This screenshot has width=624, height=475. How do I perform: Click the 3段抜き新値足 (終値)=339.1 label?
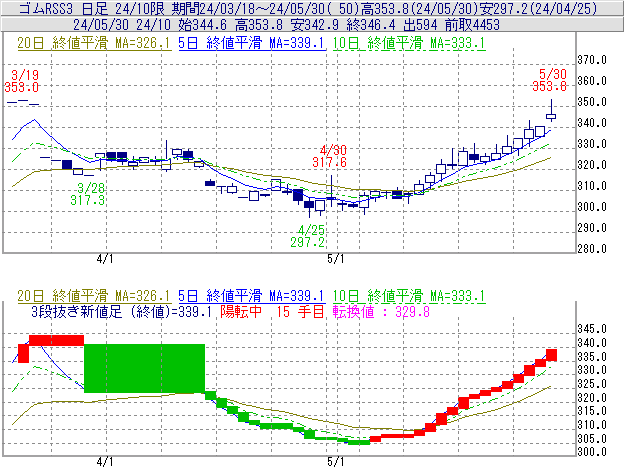coord(121,311)
